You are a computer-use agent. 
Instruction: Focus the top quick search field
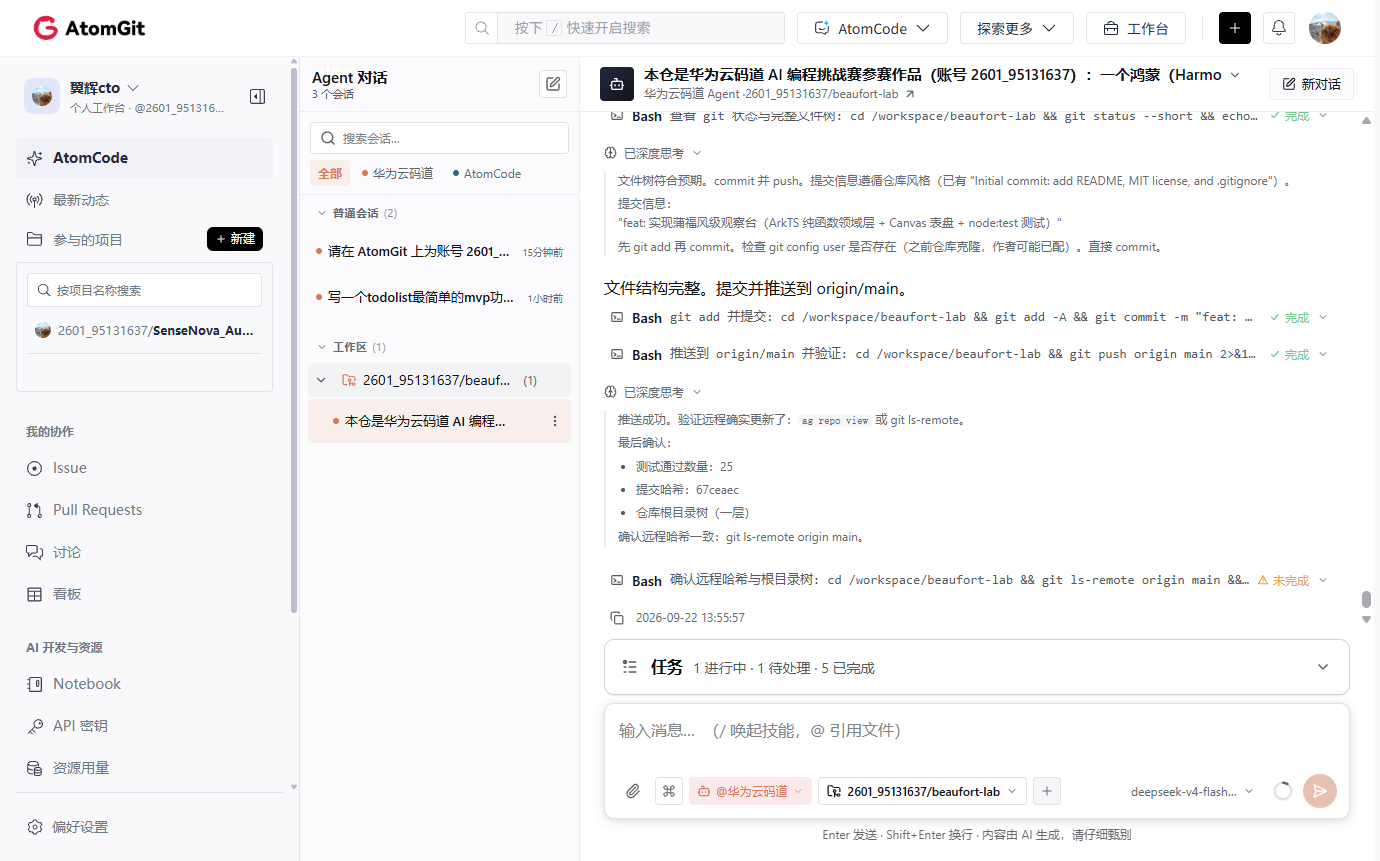click(641, 28)
